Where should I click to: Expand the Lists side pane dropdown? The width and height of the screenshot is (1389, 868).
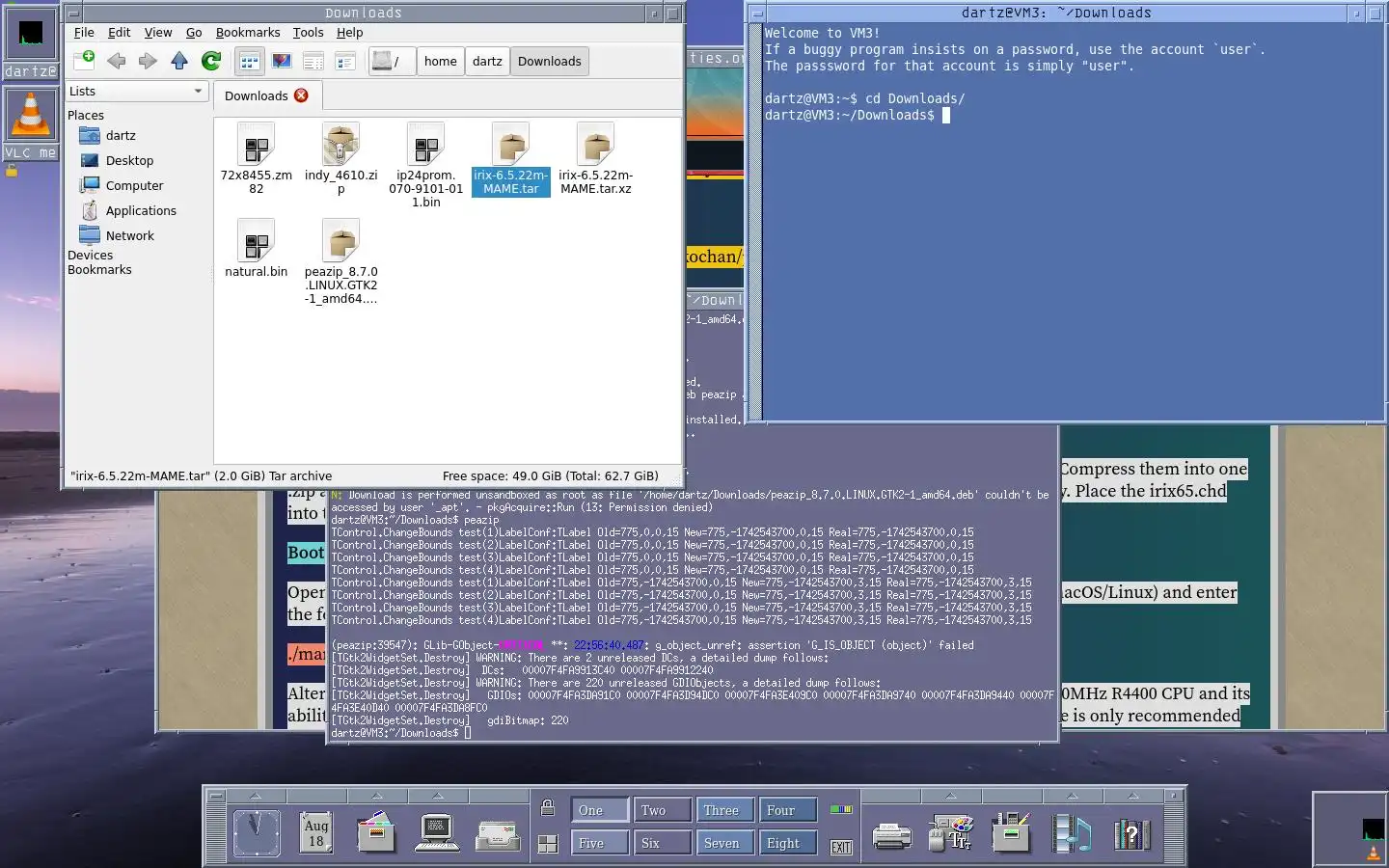click(x=137, y=91)
